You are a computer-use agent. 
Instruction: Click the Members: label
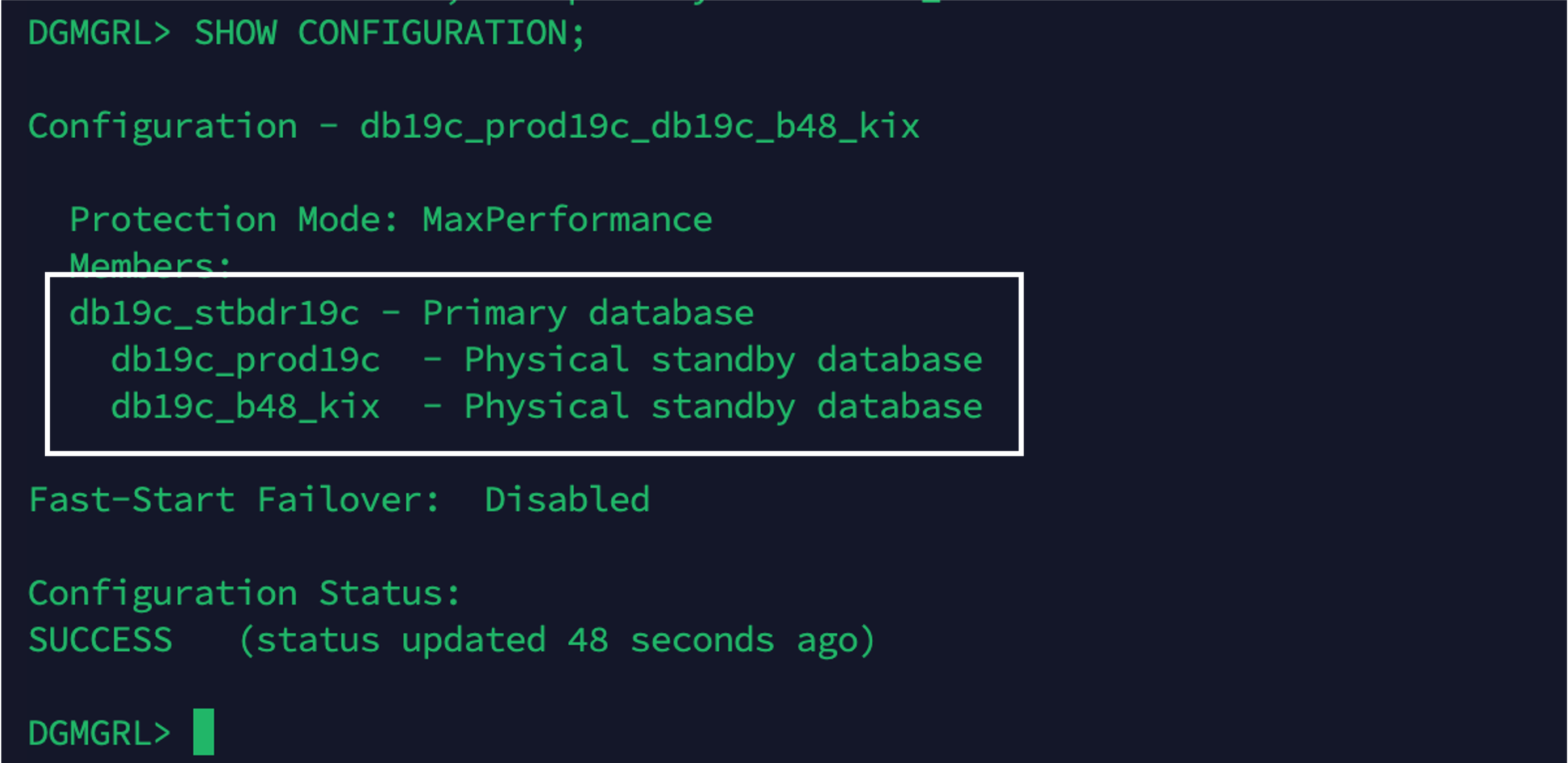point(150,264)
